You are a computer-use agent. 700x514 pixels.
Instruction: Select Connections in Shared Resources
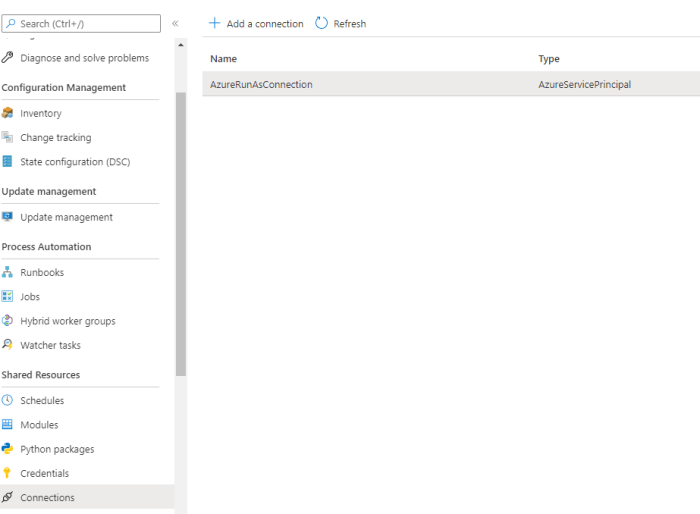(47, 497)
